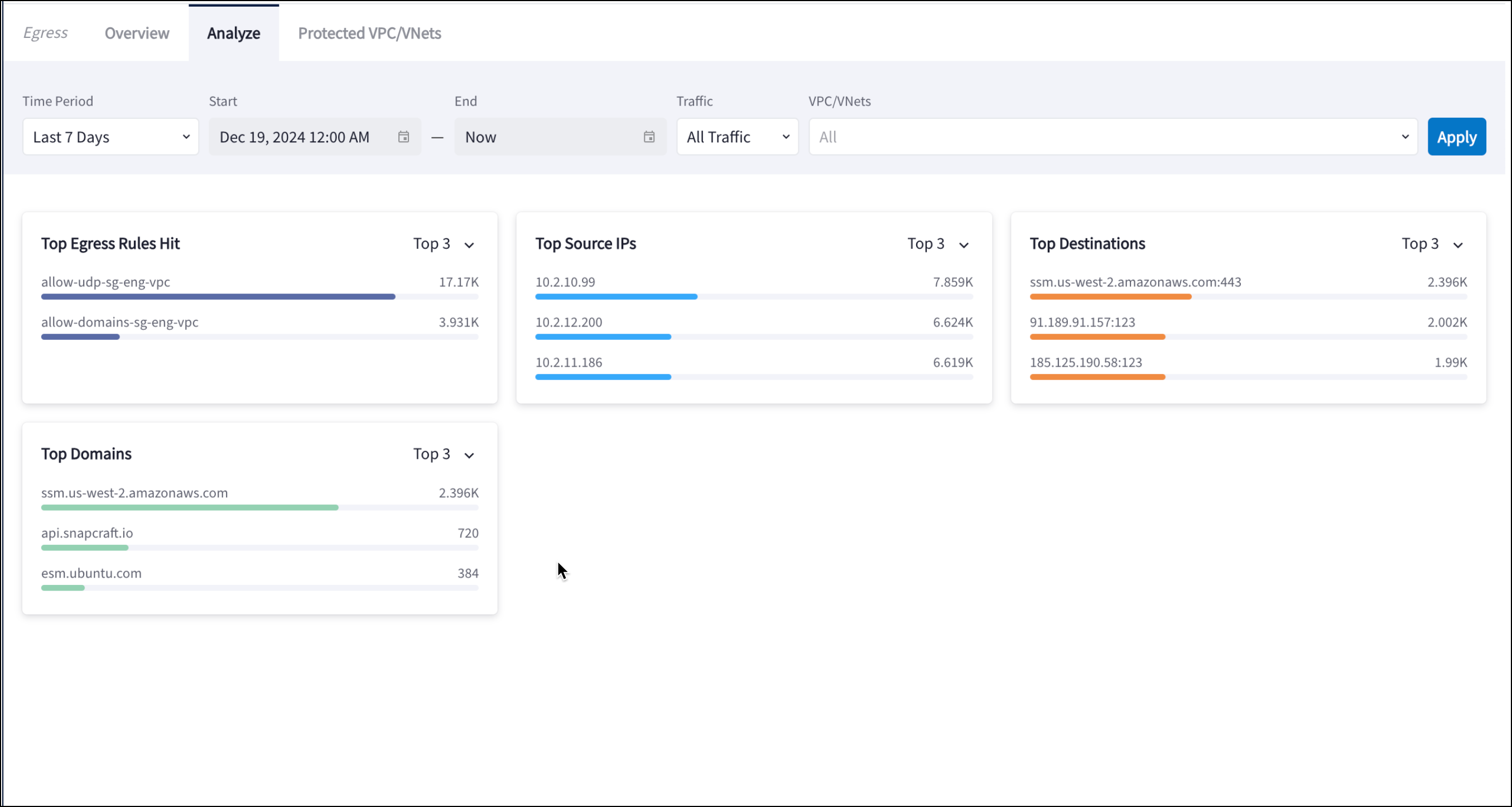The width and height of the screenshot is (1512, 807).
Task: Open the End date calendar picker
Action: click(648, 137)
